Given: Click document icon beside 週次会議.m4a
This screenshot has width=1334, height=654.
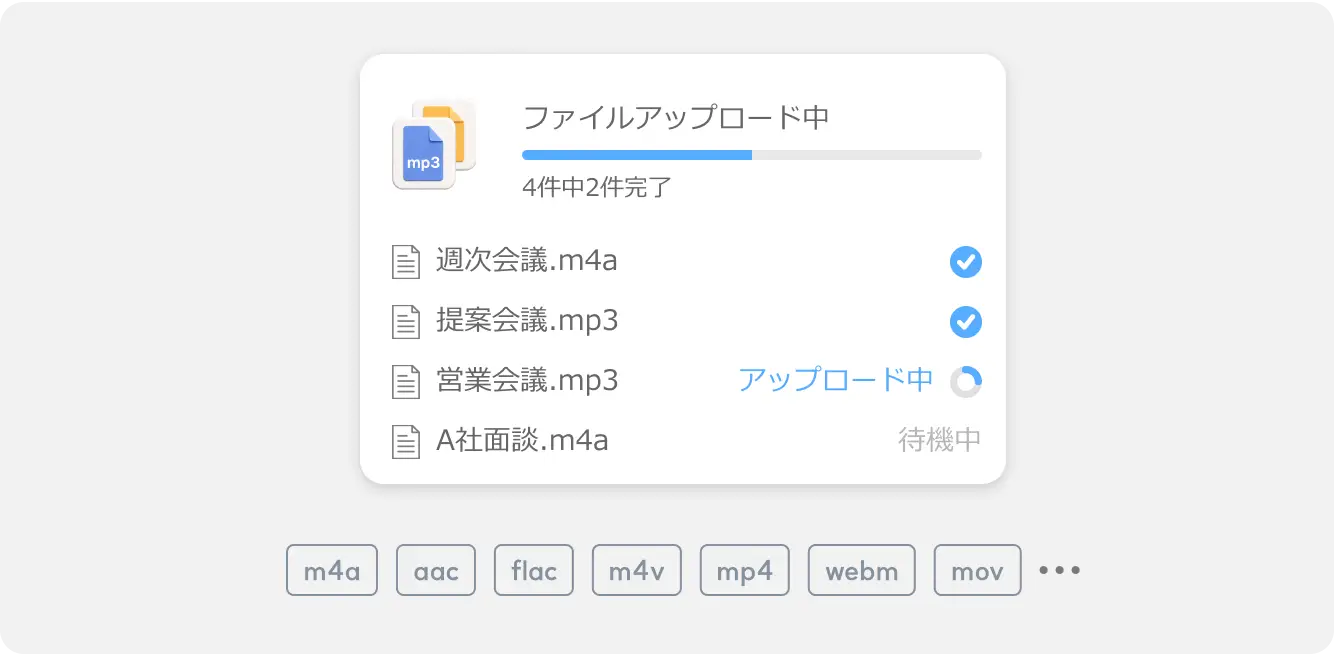Looking at the screenshot, I should click(405, 262).
